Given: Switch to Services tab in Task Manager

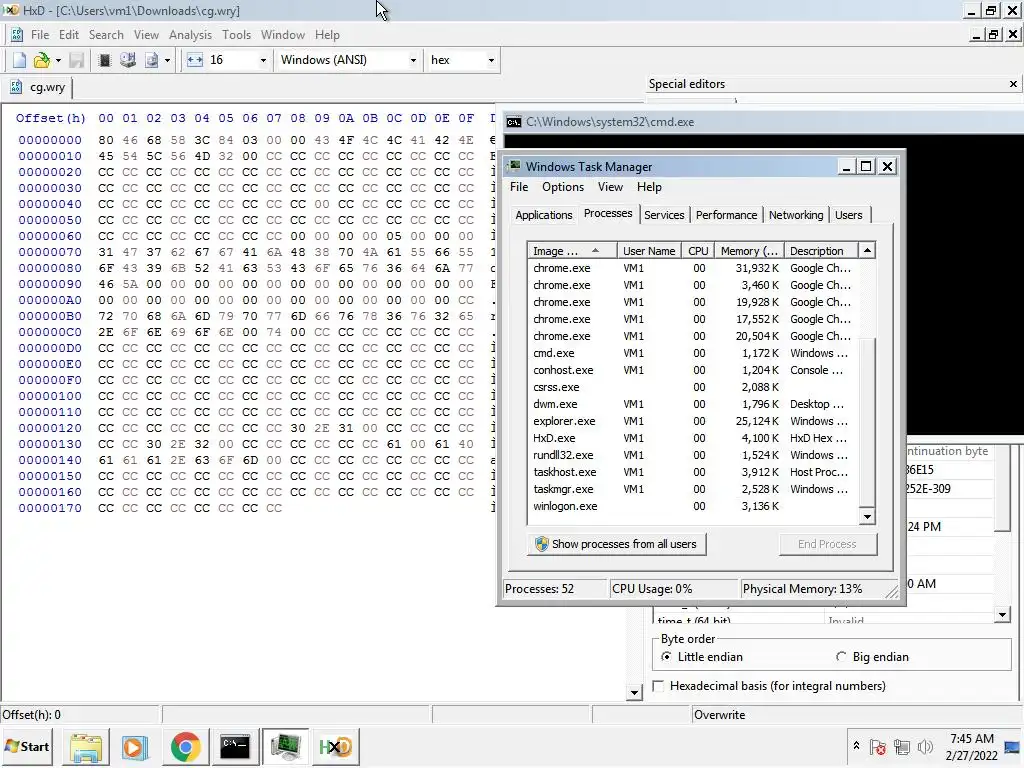Looking at the screenshot, I should [664, 215].
